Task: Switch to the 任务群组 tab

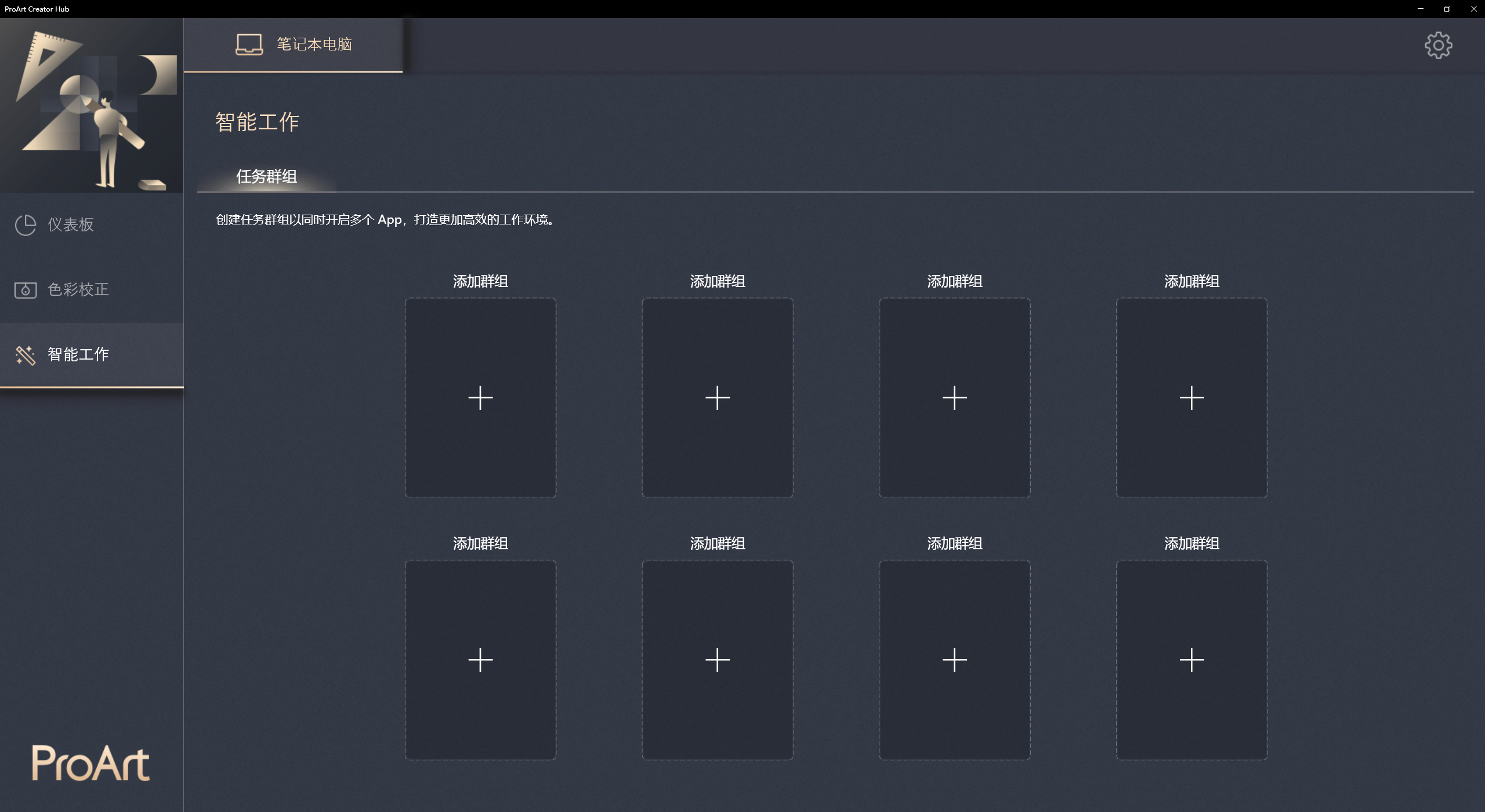Action: point(267,176)
